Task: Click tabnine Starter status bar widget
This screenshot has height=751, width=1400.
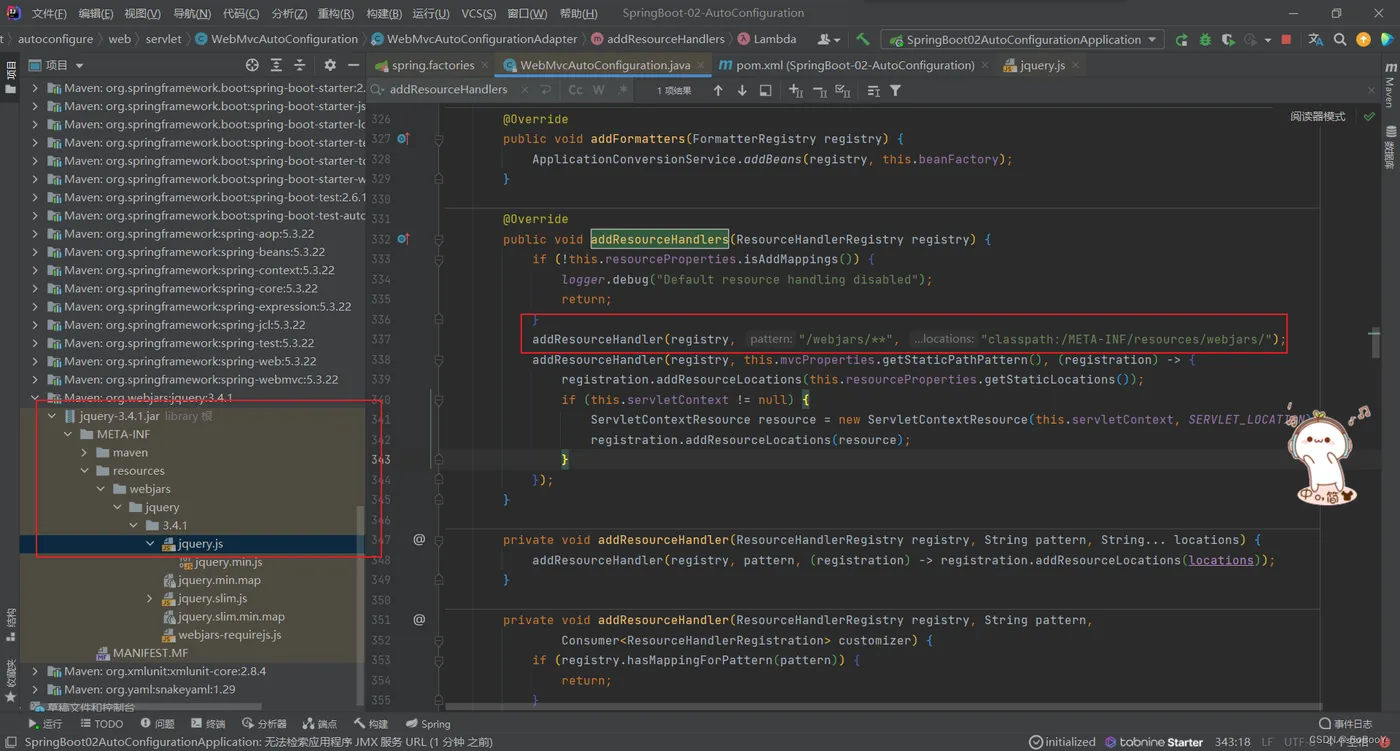Action: [1154, 742]
